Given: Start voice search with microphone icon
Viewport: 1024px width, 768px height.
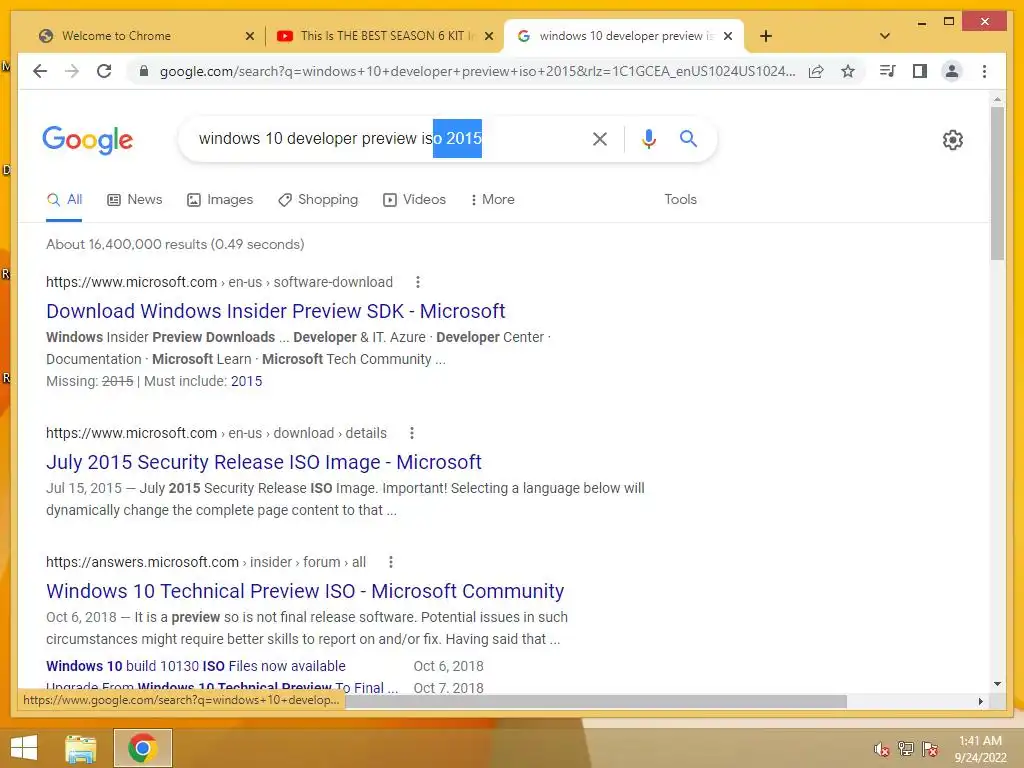Looking at the screenshot, I should (648, 139).
